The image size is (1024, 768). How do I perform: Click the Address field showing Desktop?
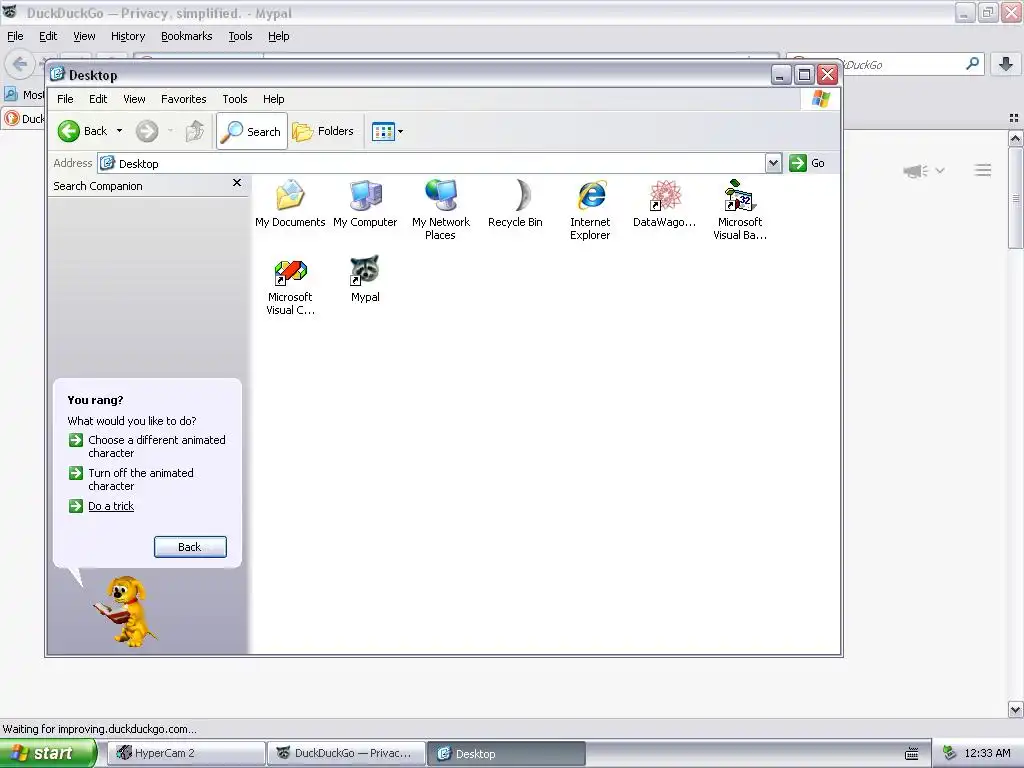pyautogui.click(x=431, y=163)
